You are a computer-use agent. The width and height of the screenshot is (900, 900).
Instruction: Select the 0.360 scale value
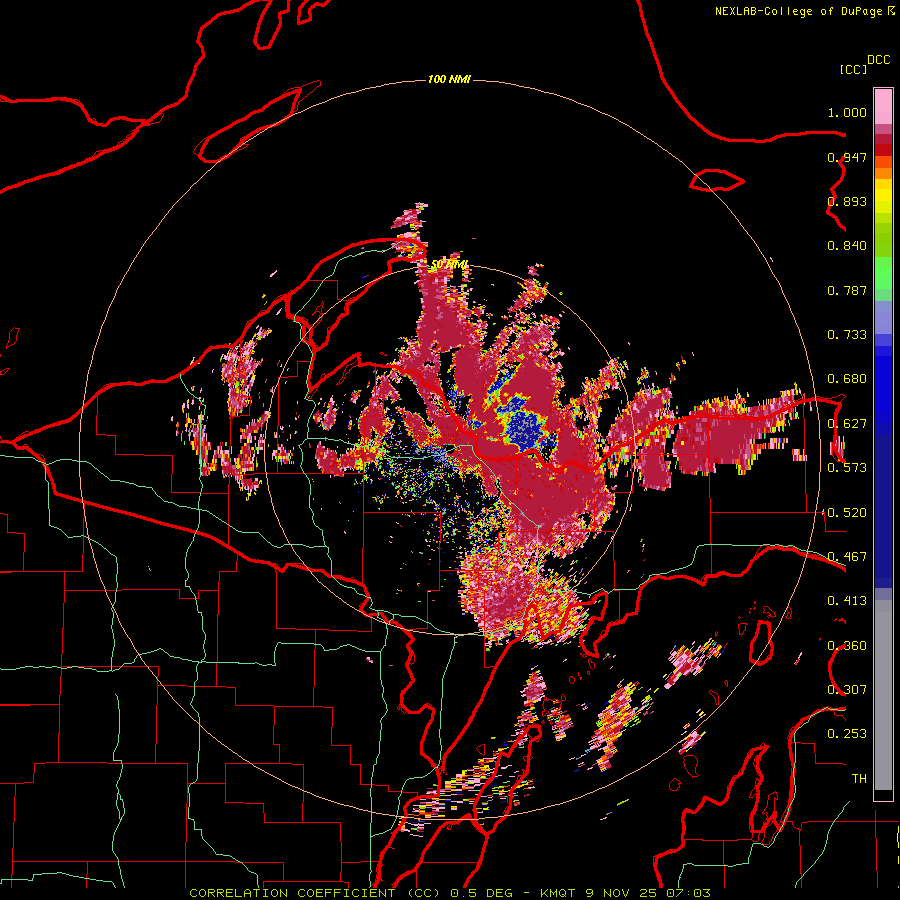[x=847, y=646]
